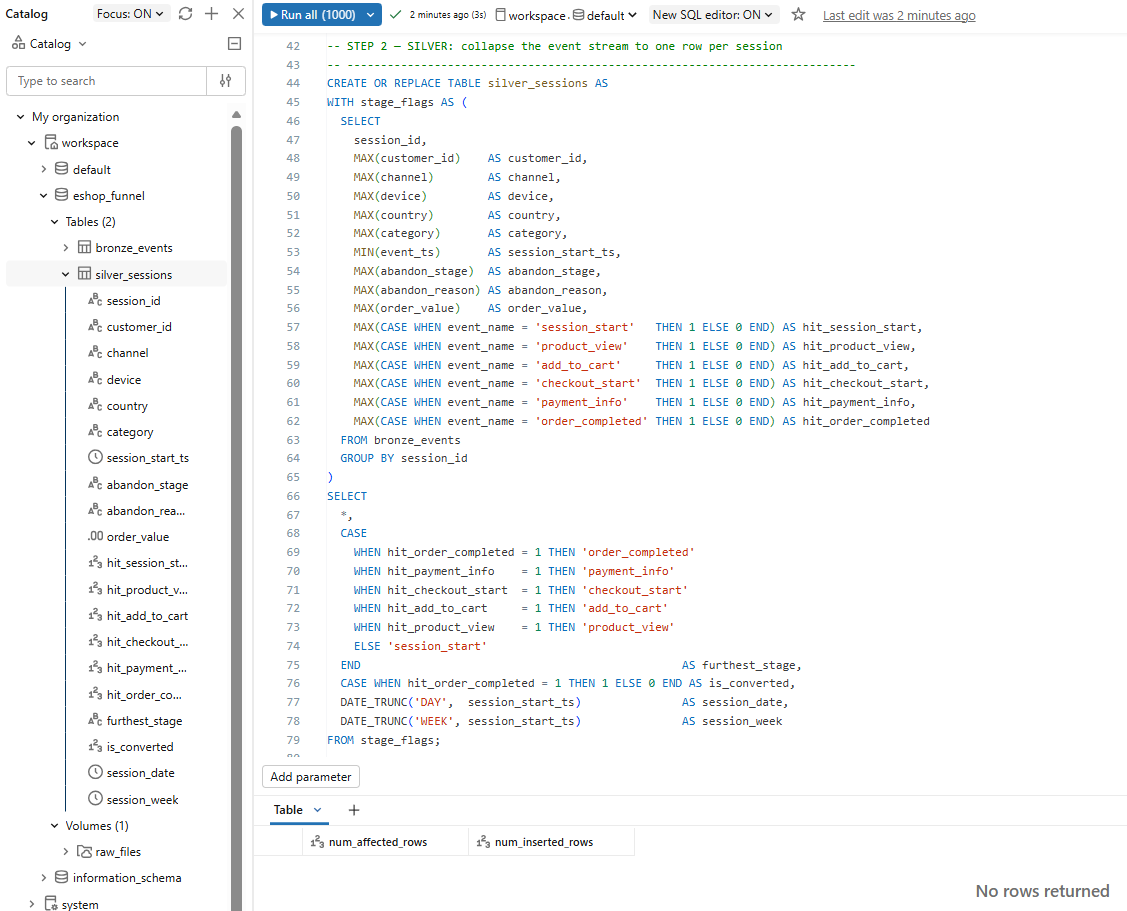Click GROUP BY session_id code line
Image resolution: width=1127 pixels, height=911 pixels.
[x=404, y=458]
